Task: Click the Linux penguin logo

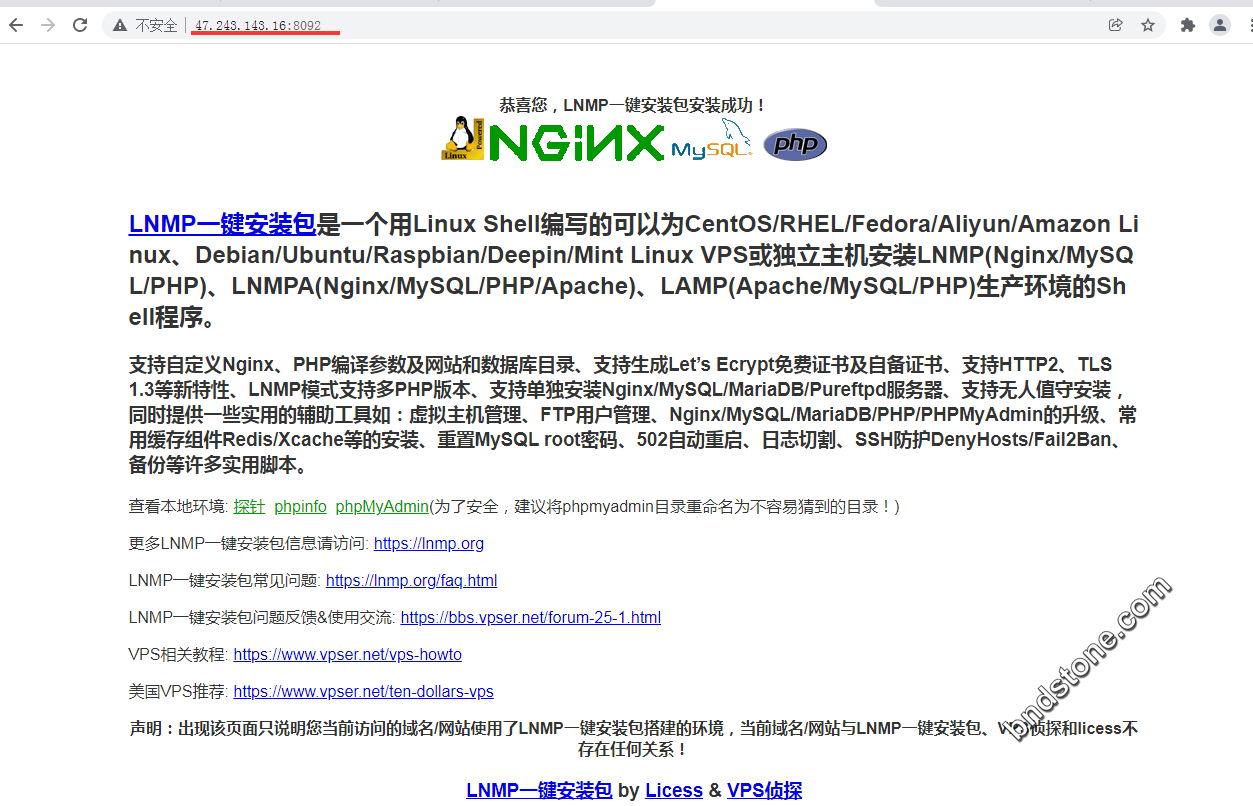Action: tap(462, 138)
